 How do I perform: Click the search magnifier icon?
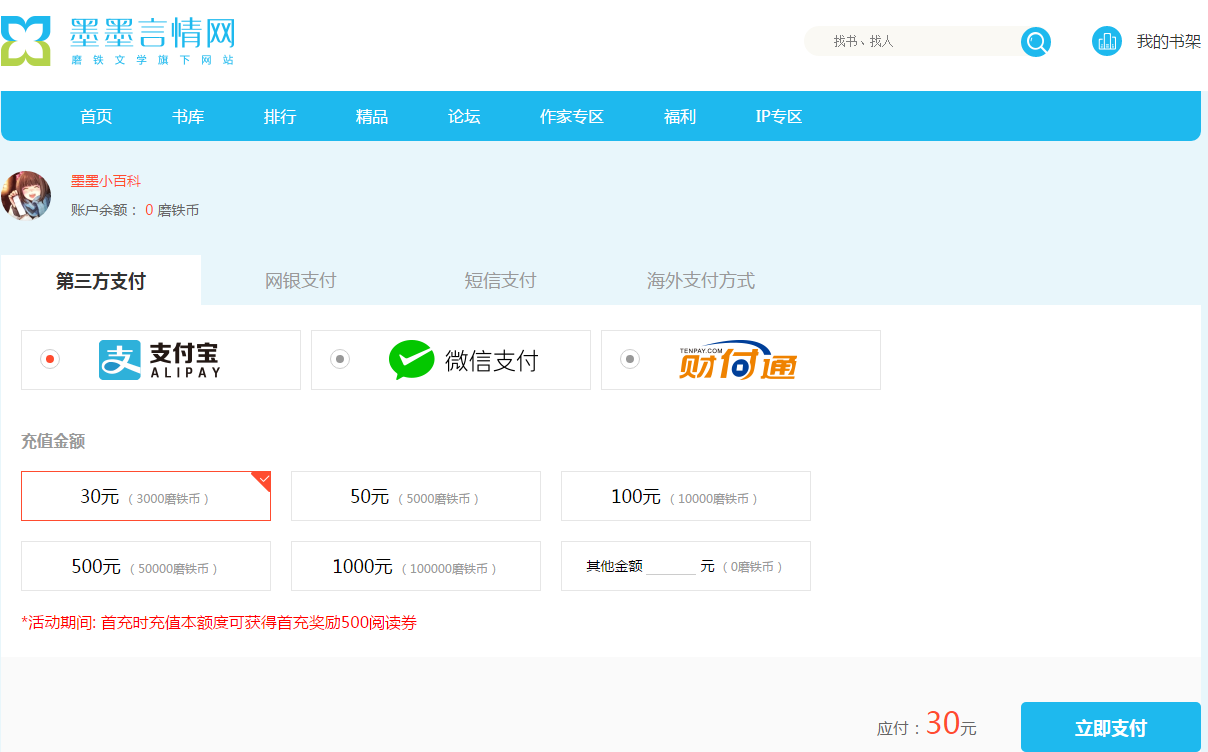[x=1036, y=42]
